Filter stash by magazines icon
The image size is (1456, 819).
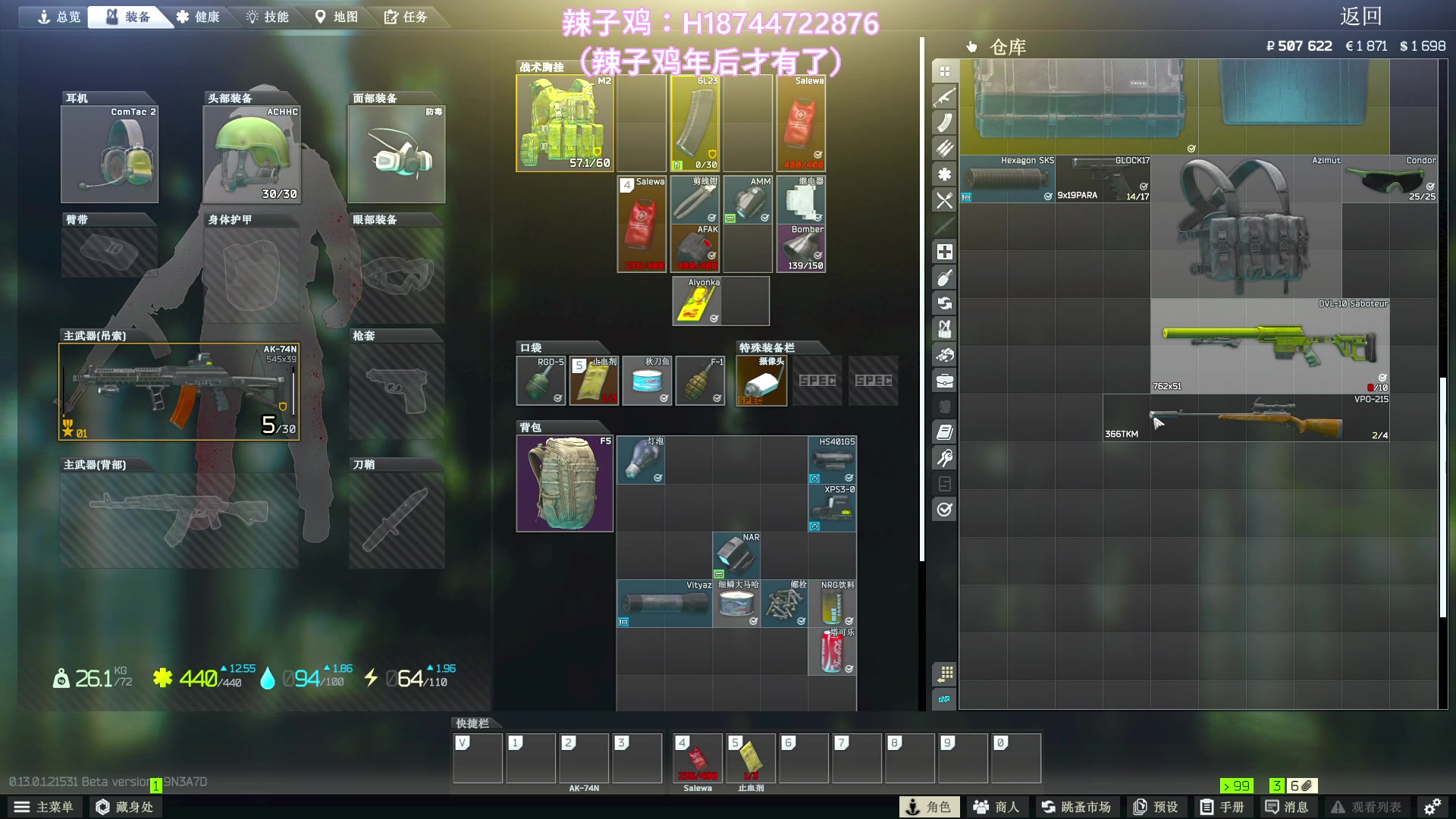click(945, 123)
